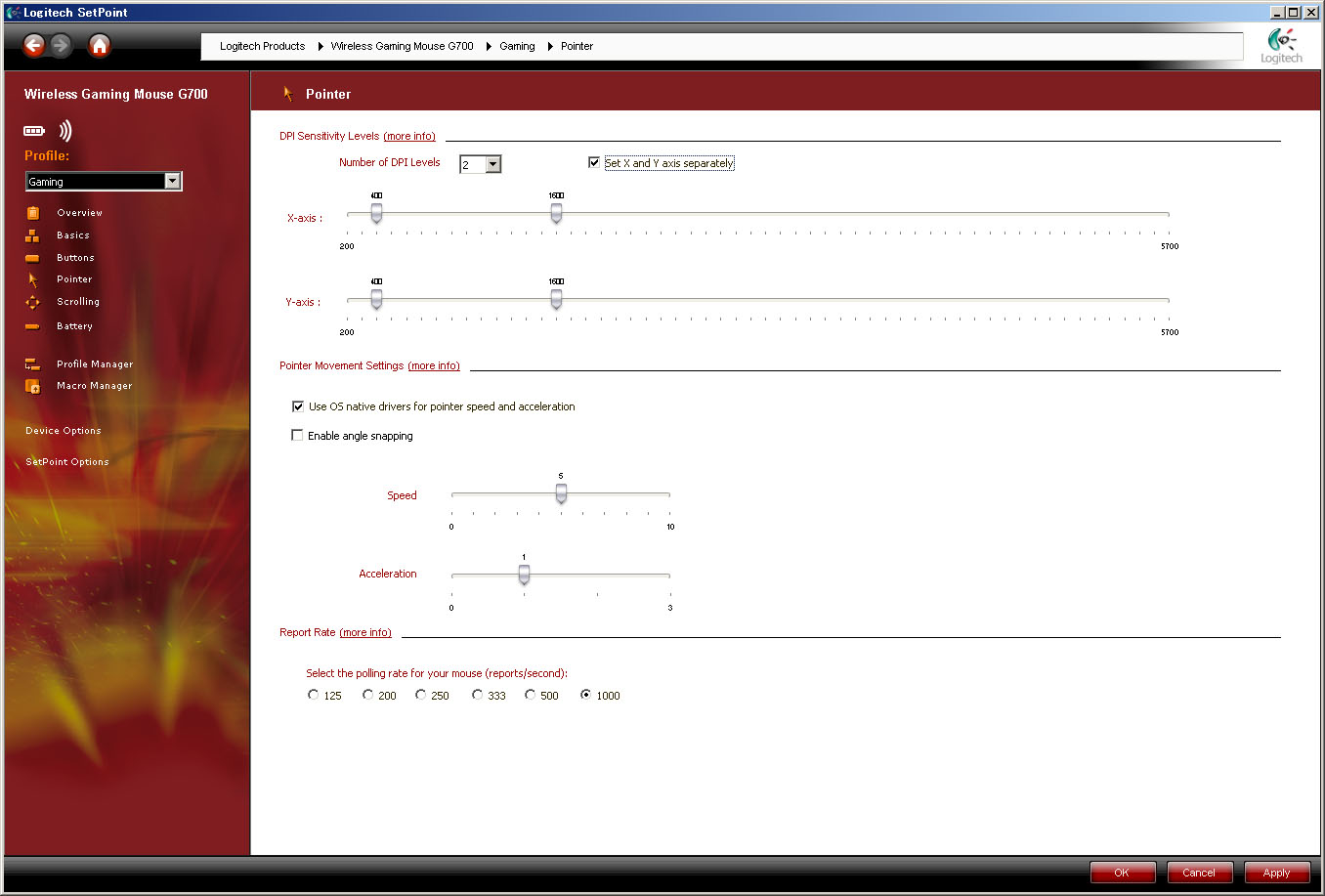The image size is (1325, 896).
Task: Click Wireless Gaming Mouse G700 breadcrumb
Action: 402,46
